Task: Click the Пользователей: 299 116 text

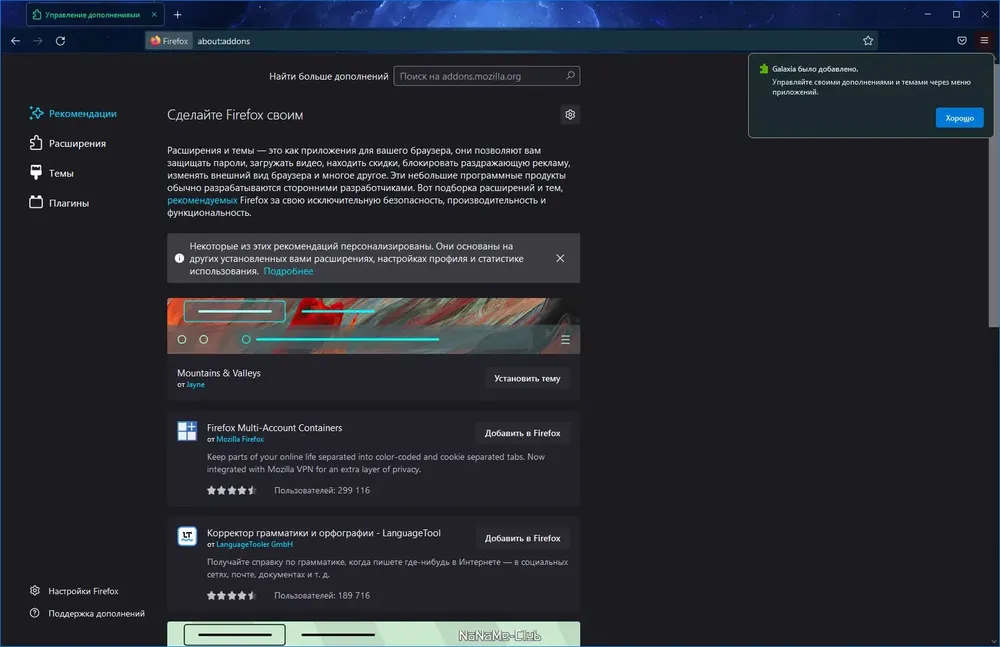Action: coord(322,490)
